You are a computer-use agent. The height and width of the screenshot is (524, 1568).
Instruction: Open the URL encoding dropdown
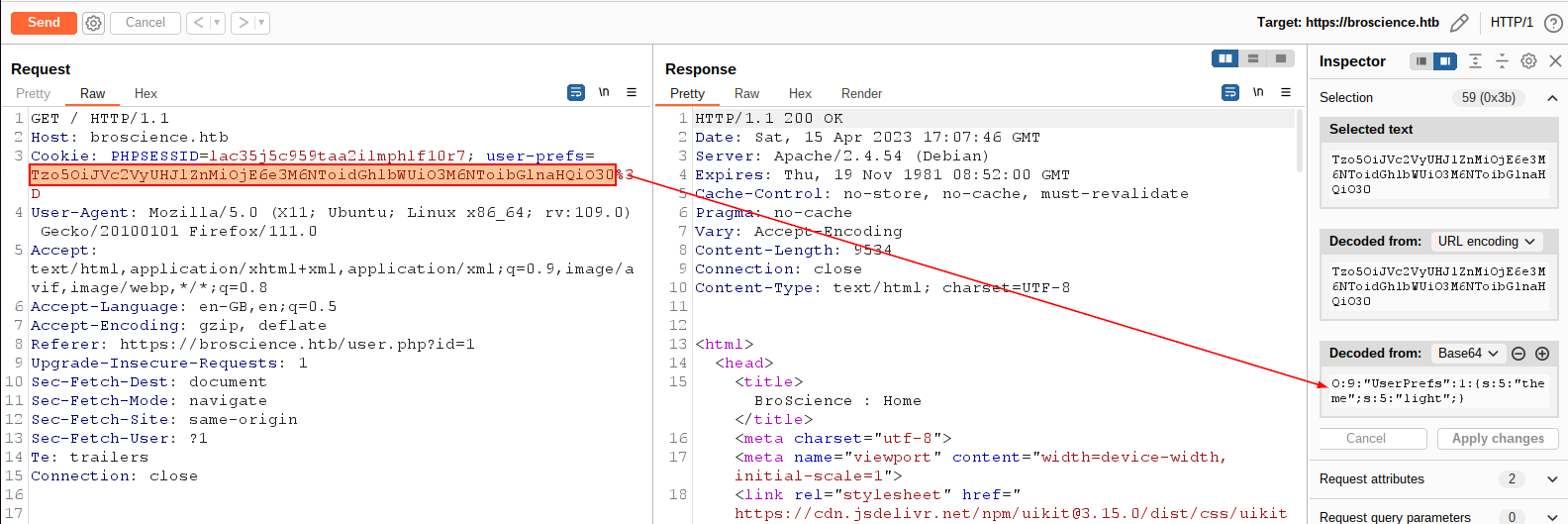point(1486,242)
